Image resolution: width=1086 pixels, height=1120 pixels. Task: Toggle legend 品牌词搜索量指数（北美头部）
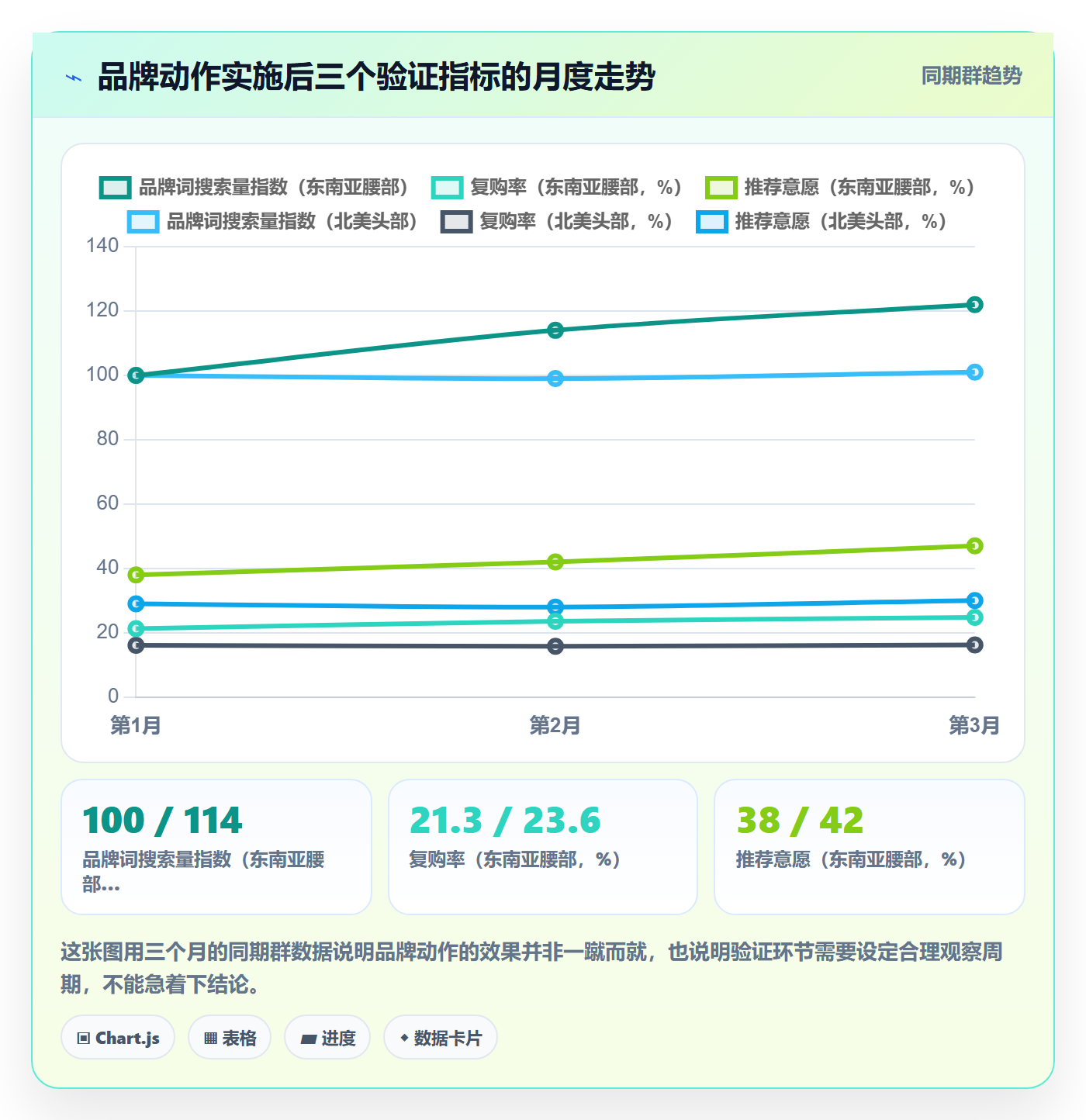pyautogui.click(x=274, y=222)
